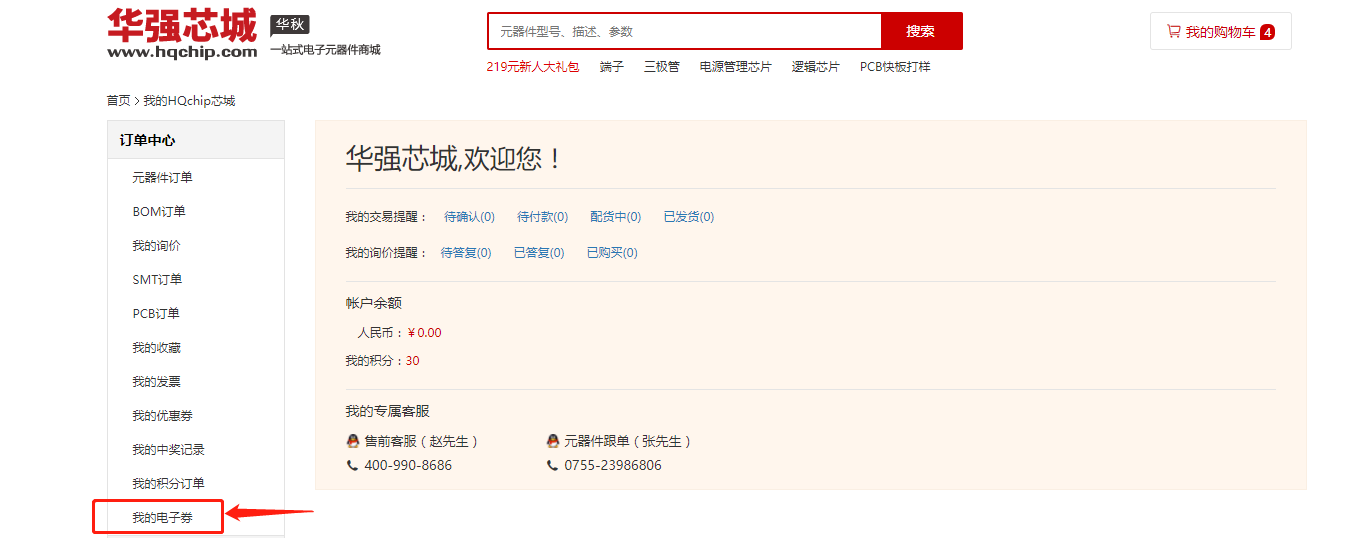Open 待答复(0) inquiry link
Image resolution: width=1353 pixels, height=538 pixels.
click(x=466, y=253)
